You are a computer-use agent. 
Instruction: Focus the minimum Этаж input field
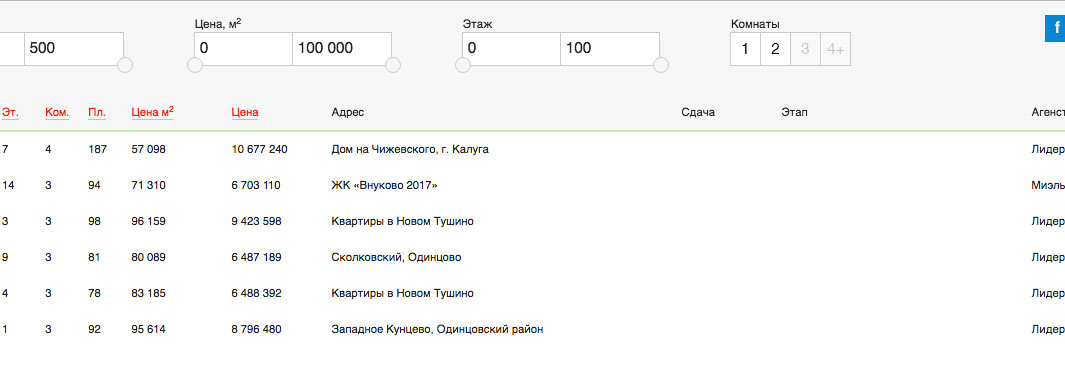click(511, 49)
